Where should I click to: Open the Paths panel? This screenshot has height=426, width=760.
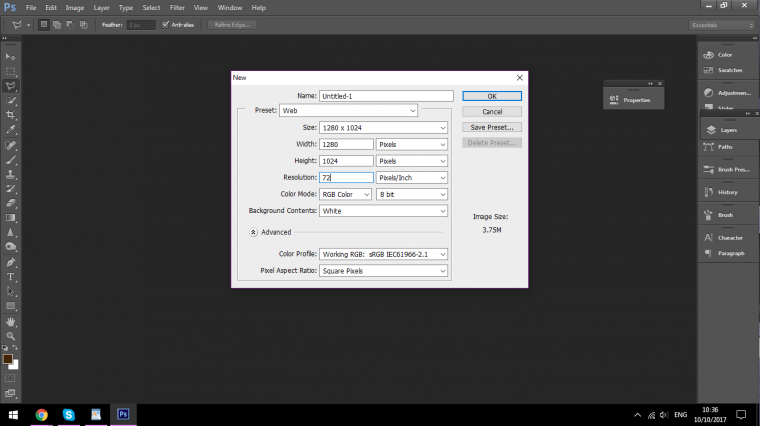point(719,147)
